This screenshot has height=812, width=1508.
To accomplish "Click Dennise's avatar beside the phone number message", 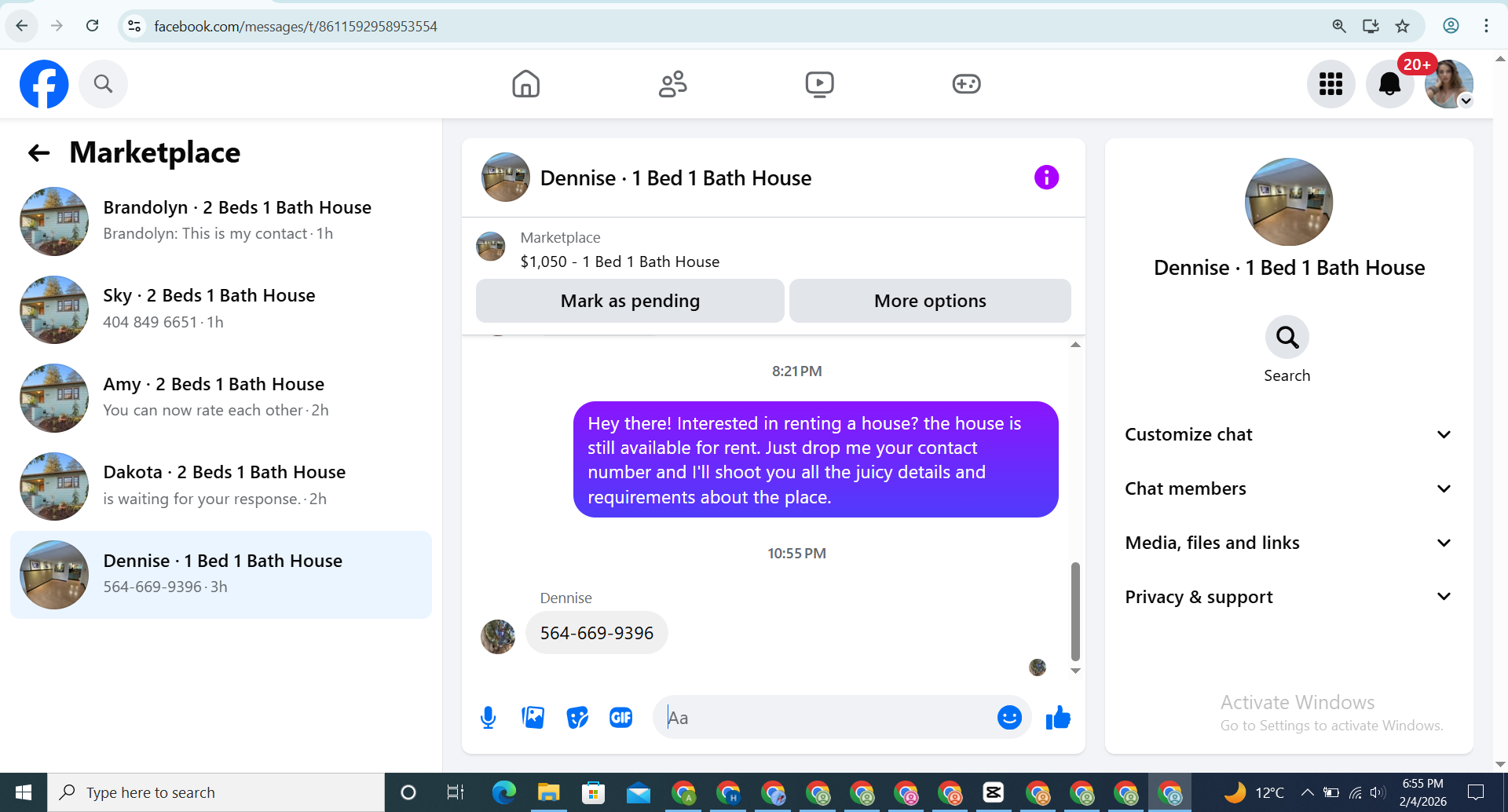I will point(498,636).
